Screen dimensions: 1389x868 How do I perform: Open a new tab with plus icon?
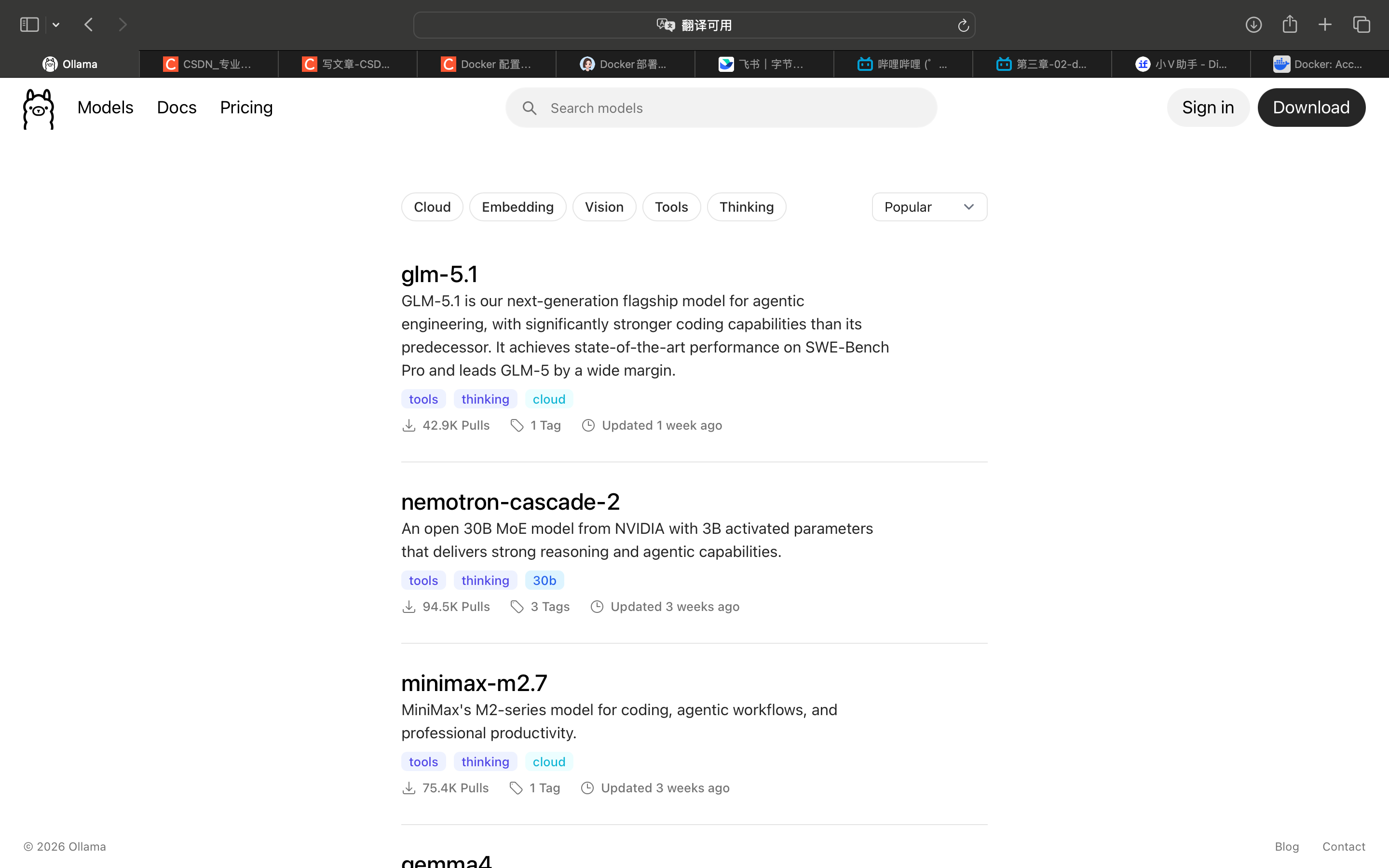point(1325,25)
